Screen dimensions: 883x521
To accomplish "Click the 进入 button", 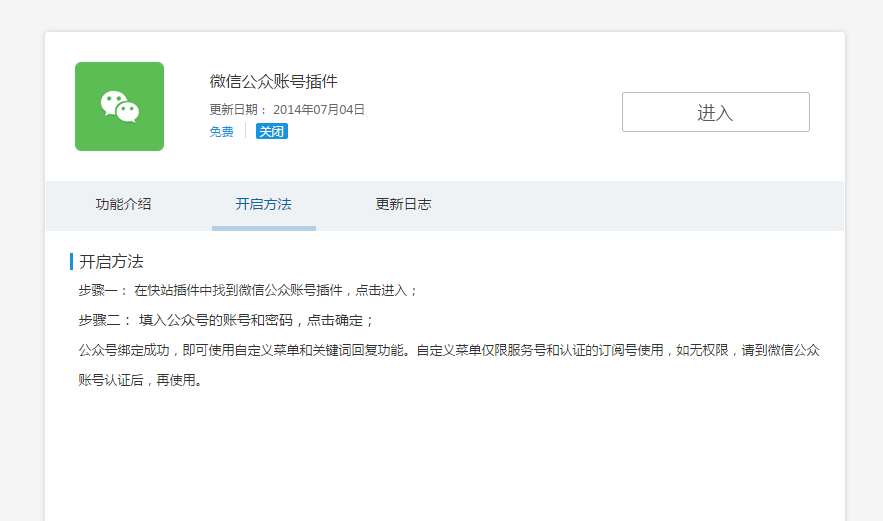I will 716,112.
